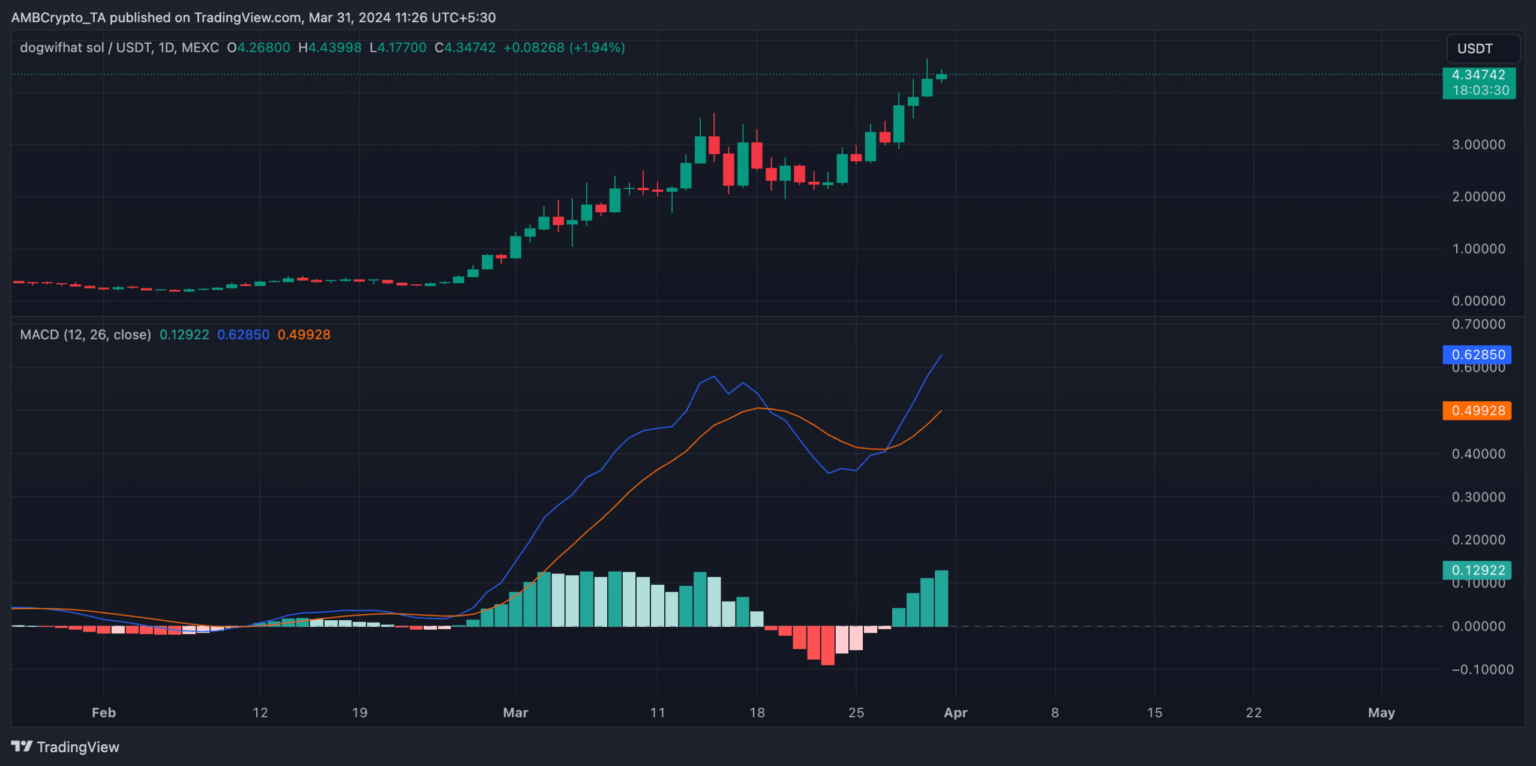Viewport: 1536px width, 766px height.
Task: Click the orange 0.49928 signal line label
Action: pos(1475,410)
